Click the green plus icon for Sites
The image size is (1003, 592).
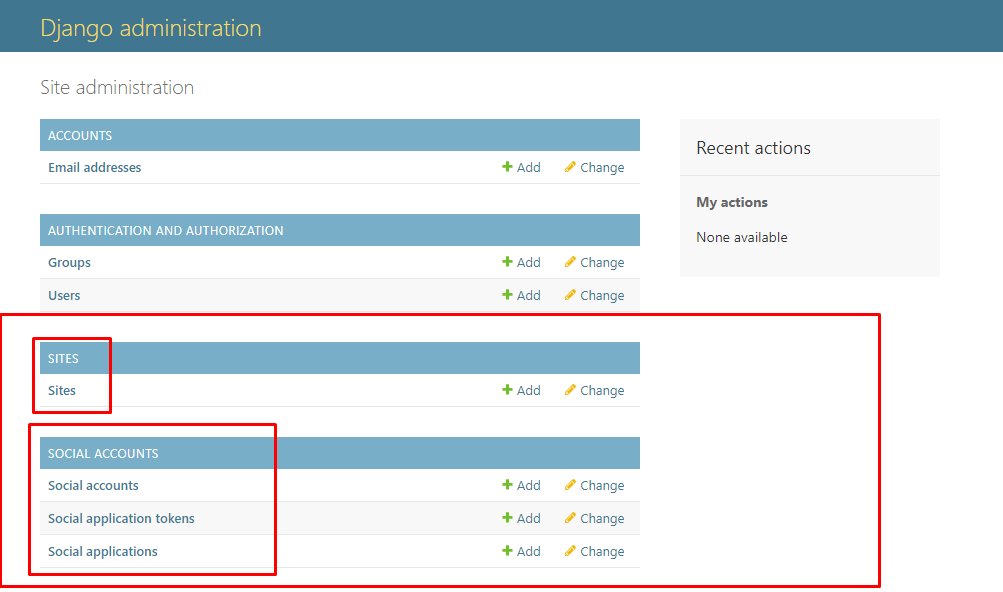point(507,391)
